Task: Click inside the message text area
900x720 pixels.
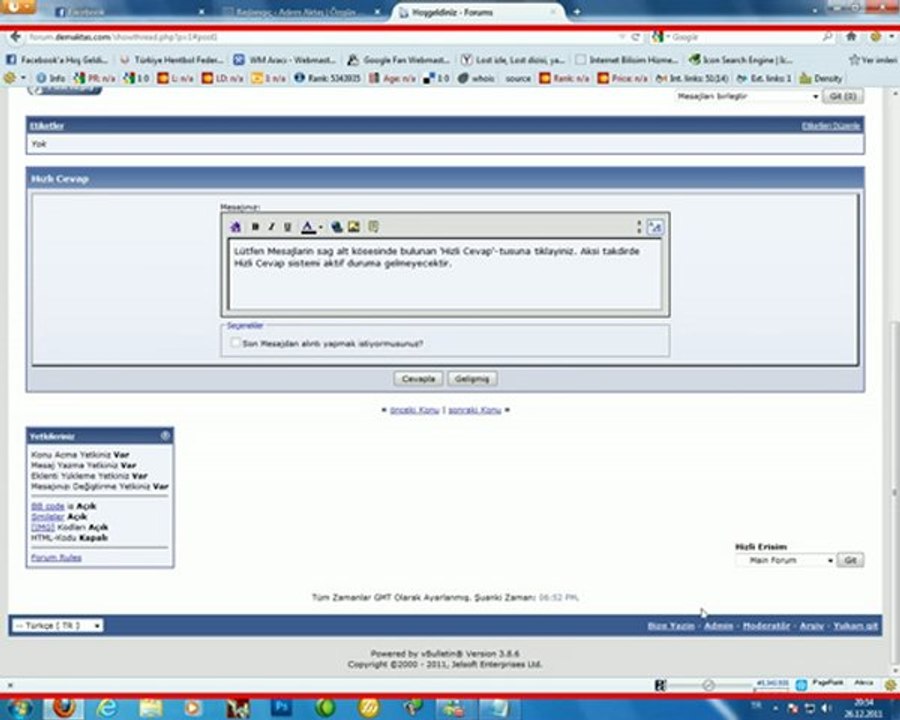Action: pyautogui.click(x=445, y=275)
